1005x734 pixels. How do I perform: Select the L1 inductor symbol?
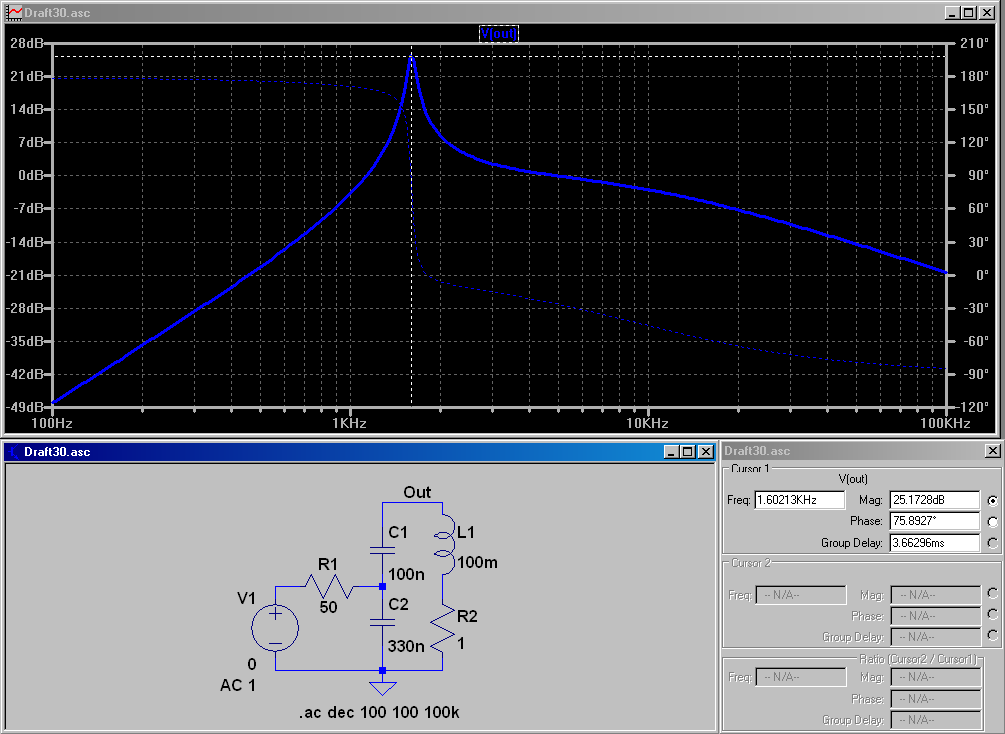443,544
